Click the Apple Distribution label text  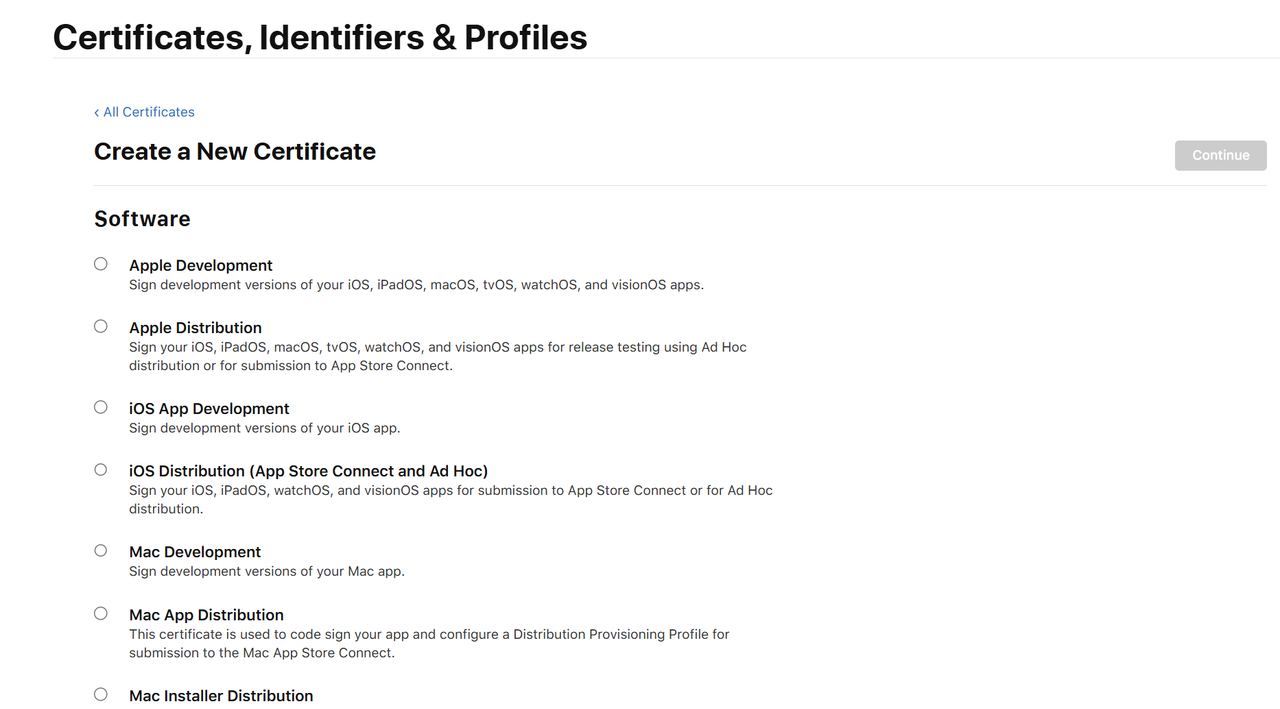[x=195, y=328]
